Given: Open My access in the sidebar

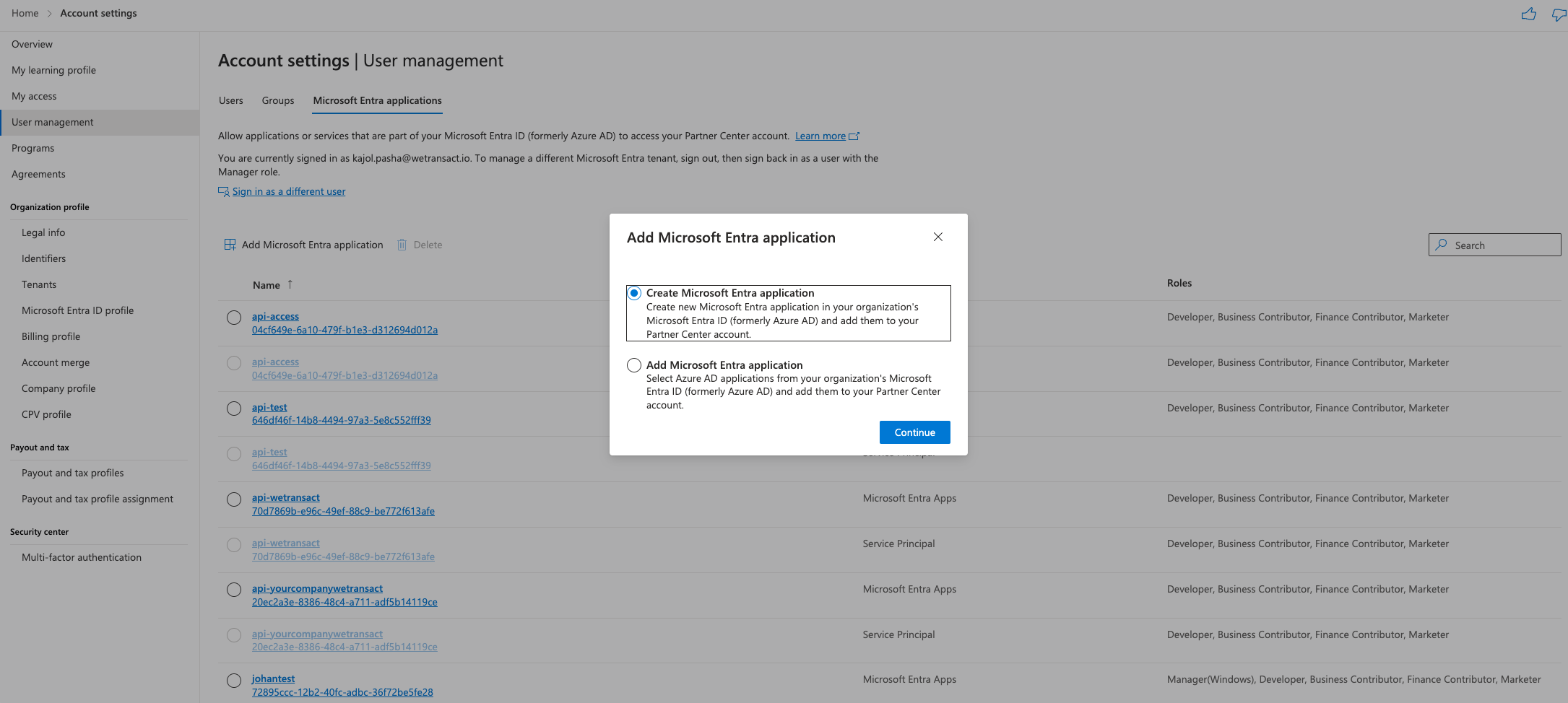Looking at the screenshot, I should (34, 96).
